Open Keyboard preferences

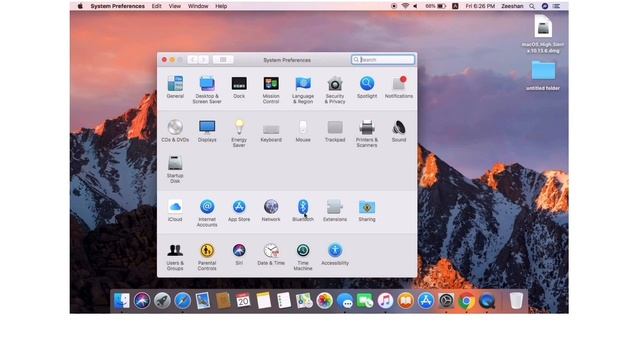point(271,131)
